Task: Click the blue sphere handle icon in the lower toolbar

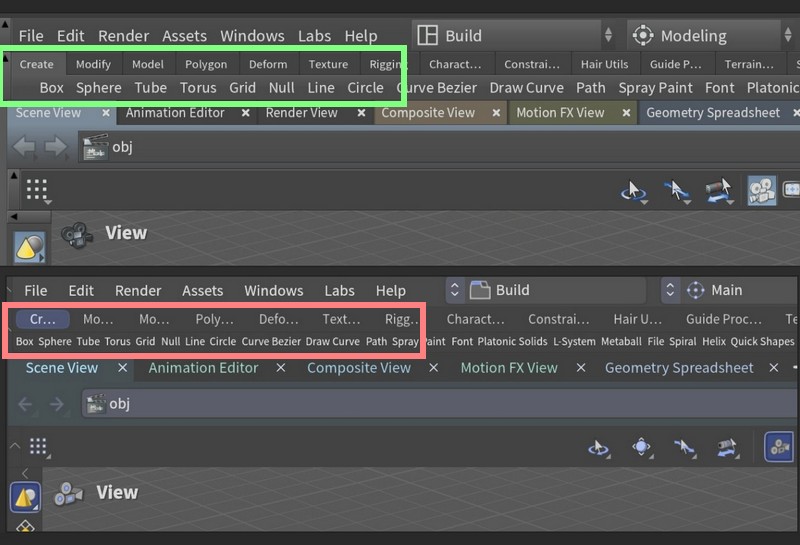Action: coord(642,448)
